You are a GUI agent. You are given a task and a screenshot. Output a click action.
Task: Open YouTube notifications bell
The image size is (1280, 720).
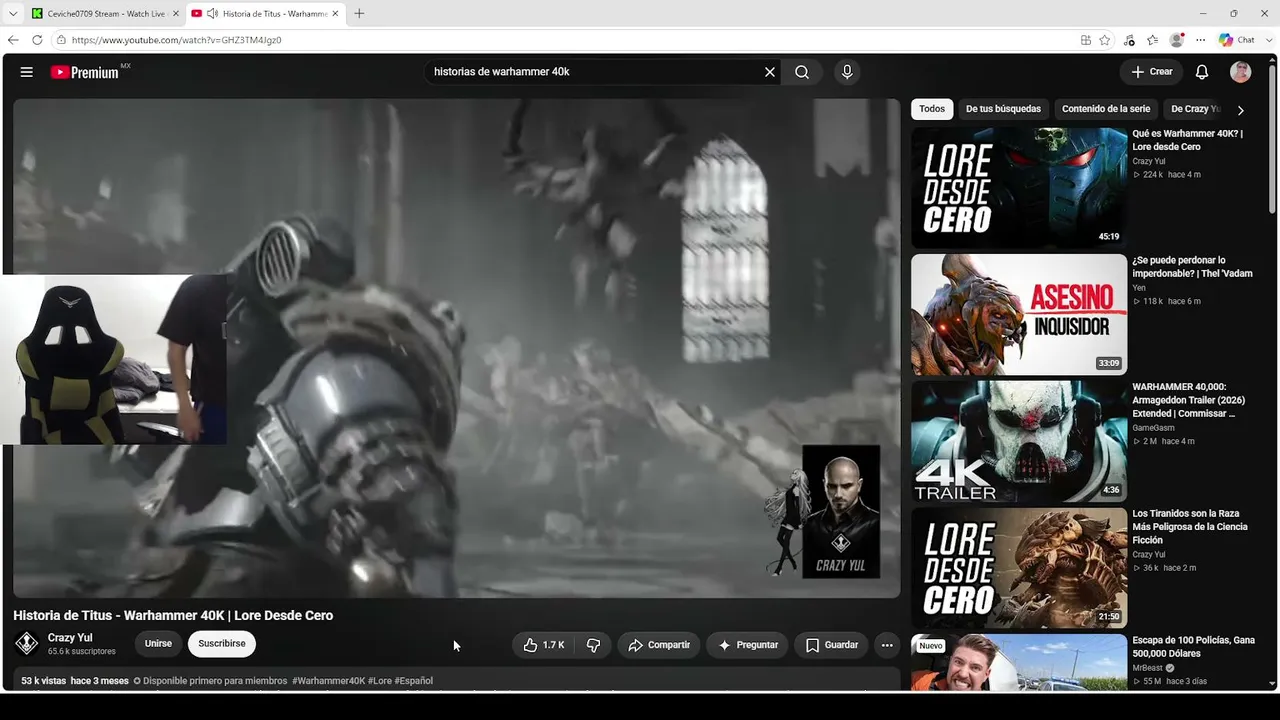click(x=1202, y=72)
